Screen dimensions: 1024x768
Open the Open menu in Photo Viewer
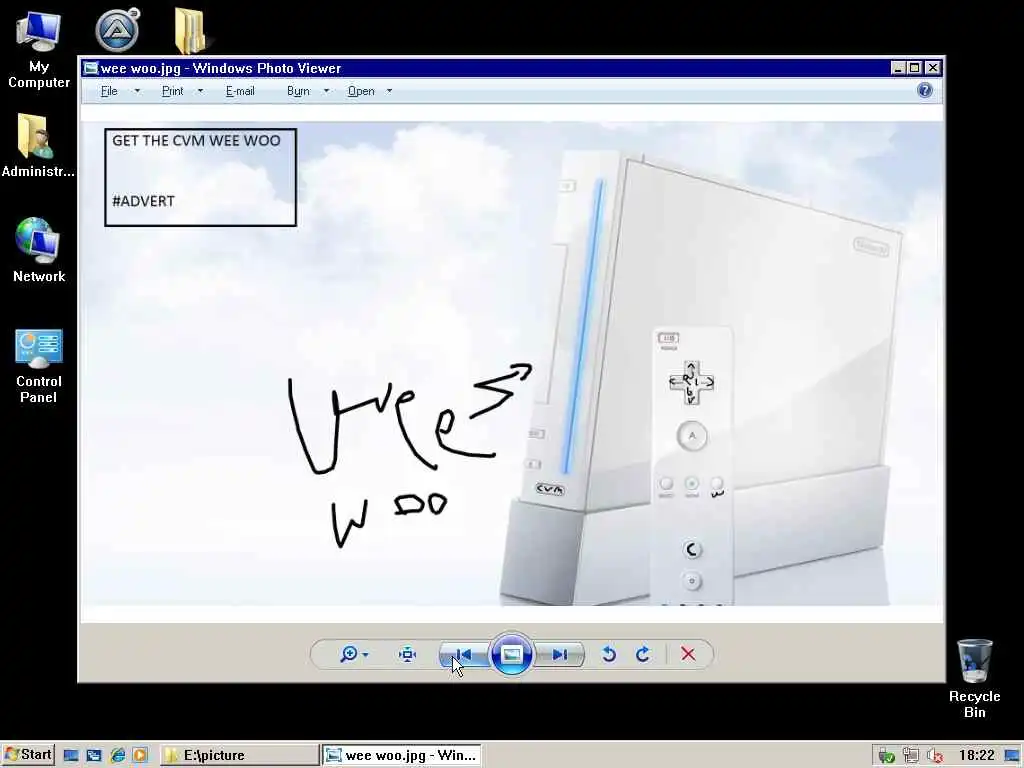tap(361, 91)
